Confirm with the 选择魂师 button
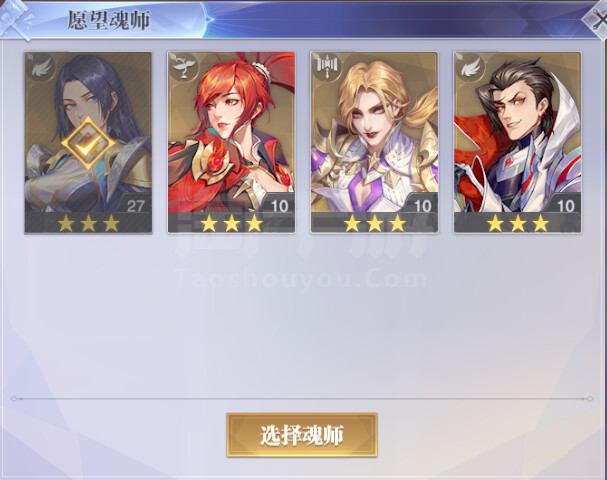The height and width of the screenshot is (480, 607). [x=302, y=435]
